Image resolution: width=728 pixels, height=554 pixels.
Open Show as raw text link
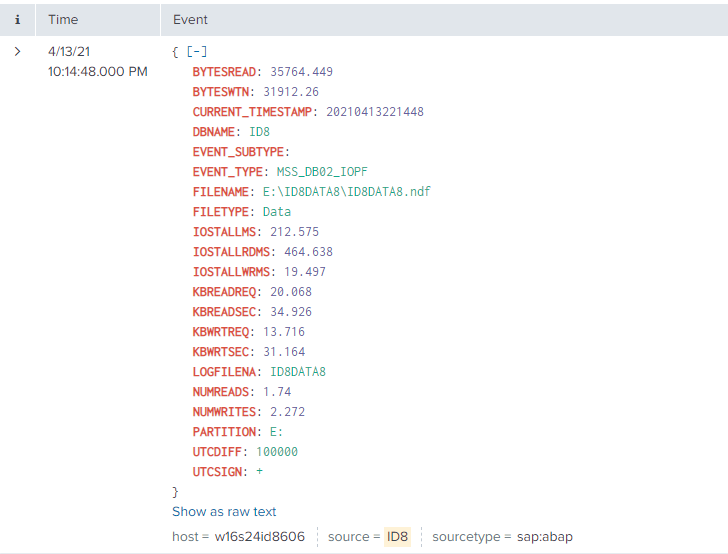224,511
